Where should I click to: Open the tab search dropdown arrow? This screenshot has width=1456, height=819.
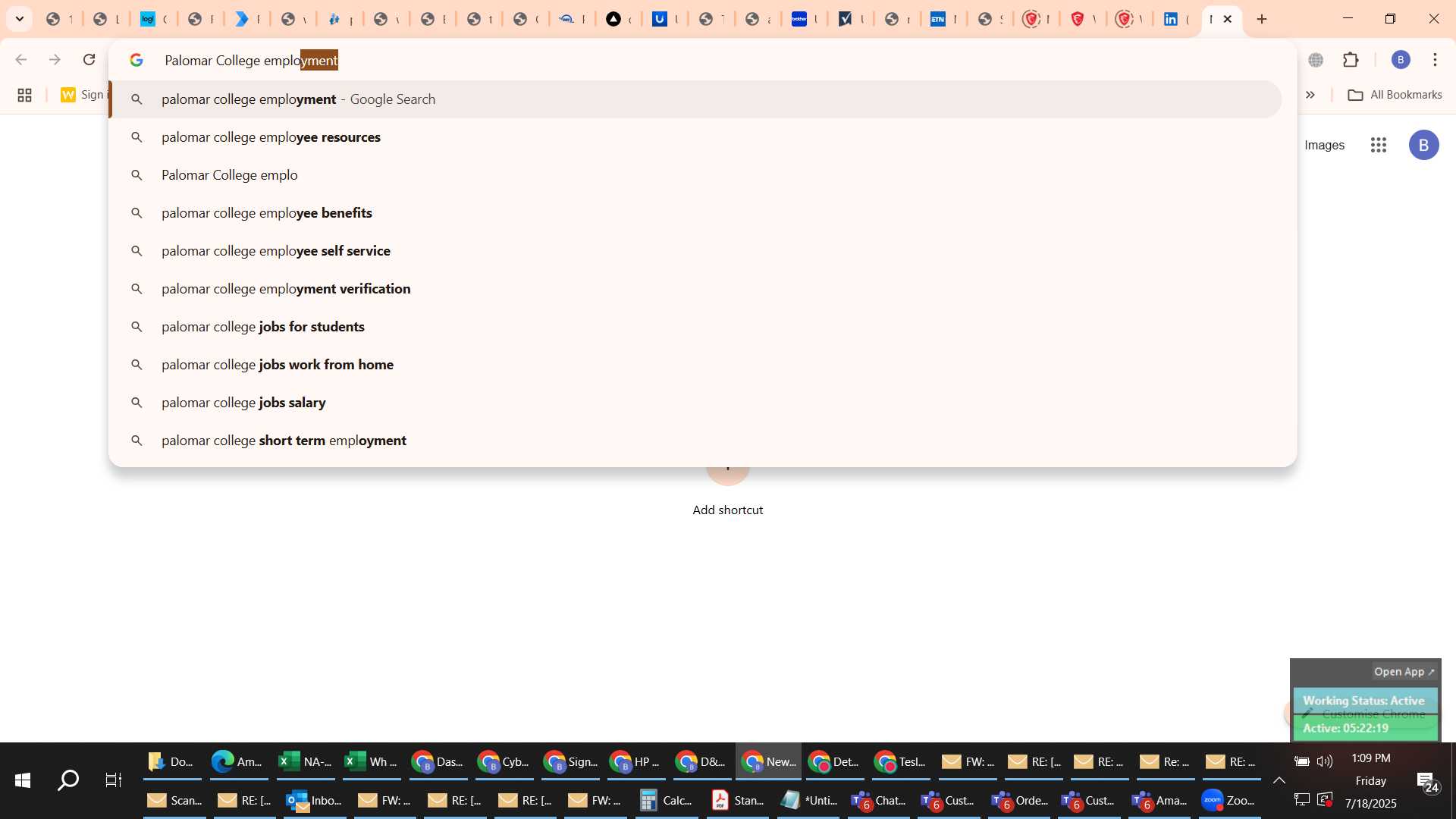click(19, 19)
